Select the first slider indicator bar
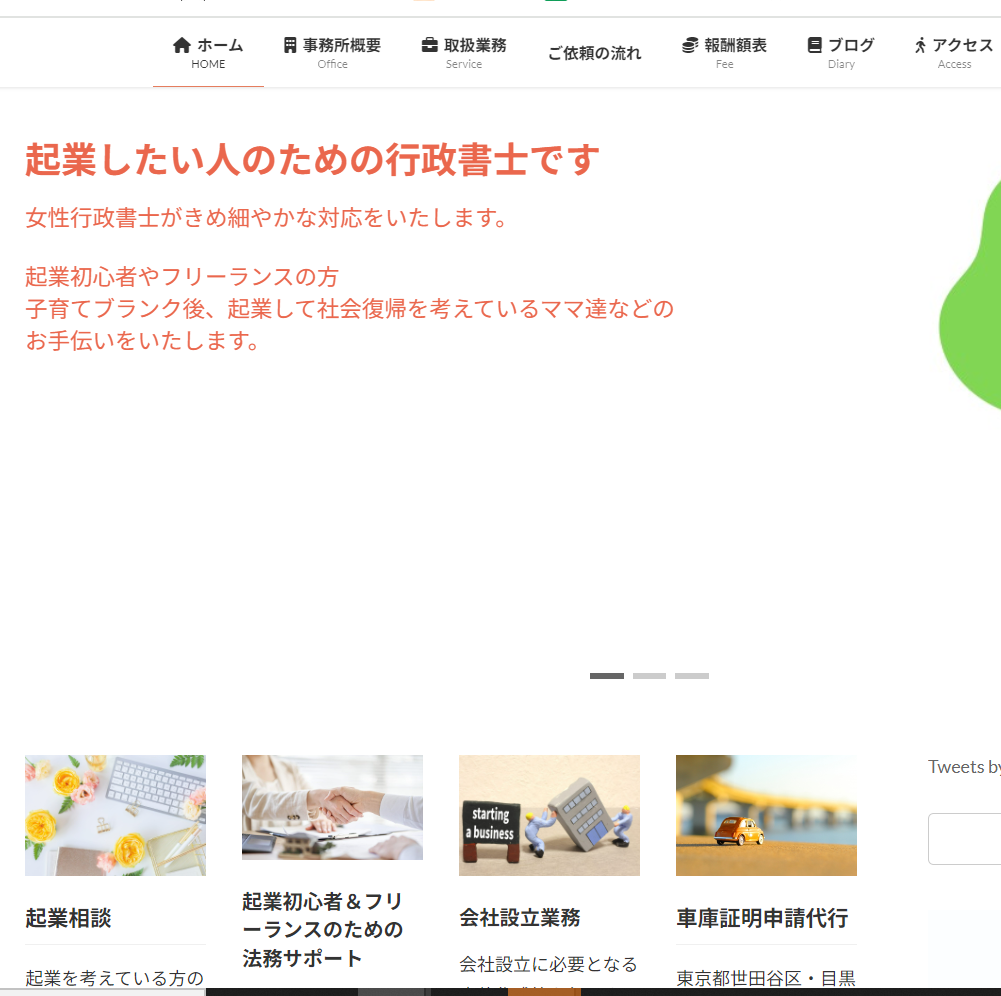Image resolution: width=1001 pixels, height=996 pixels. click(x=606, y=676)
